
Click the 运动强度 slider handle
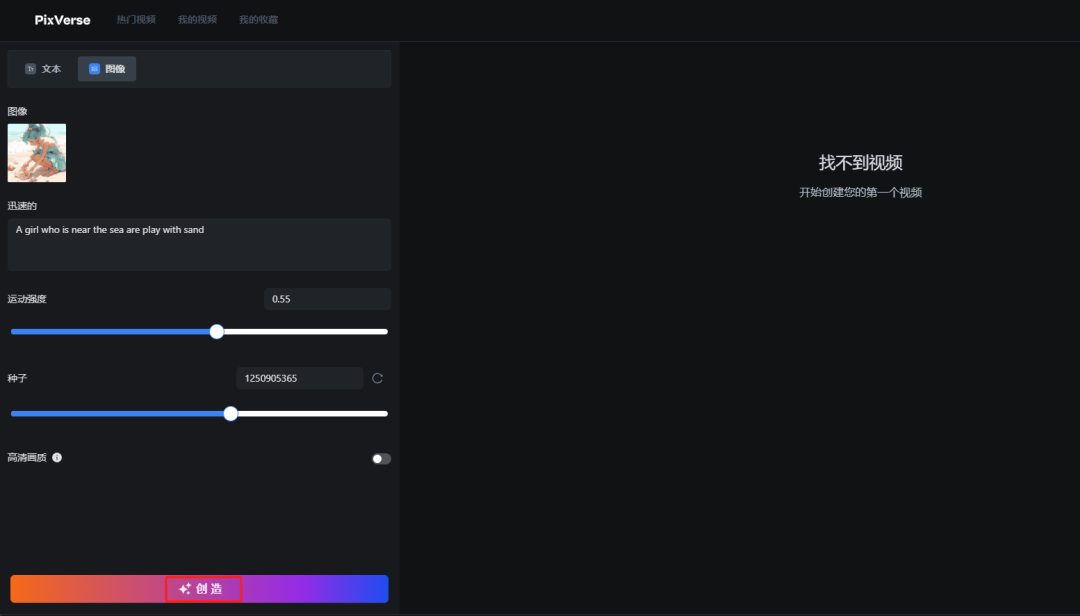tap(217, 331)
